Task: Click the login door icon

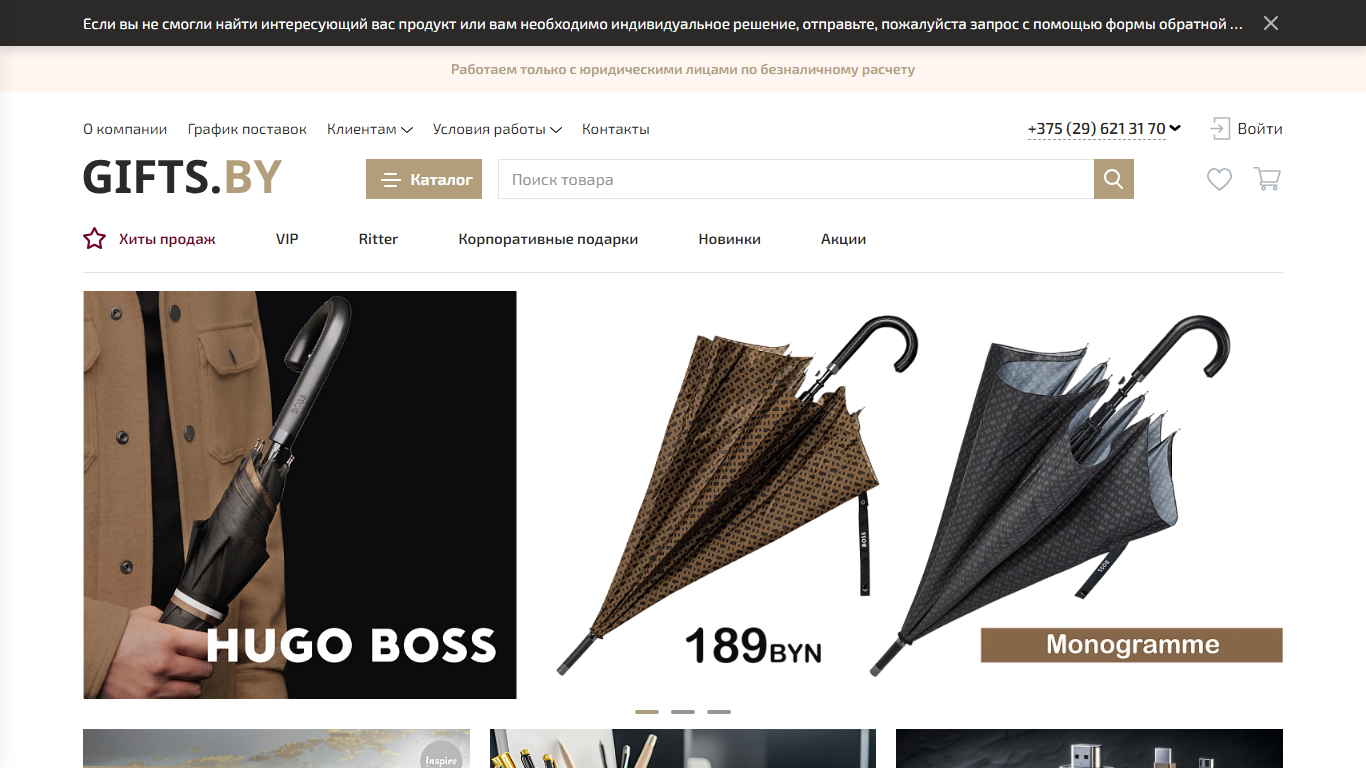Action: point(1220,128)
